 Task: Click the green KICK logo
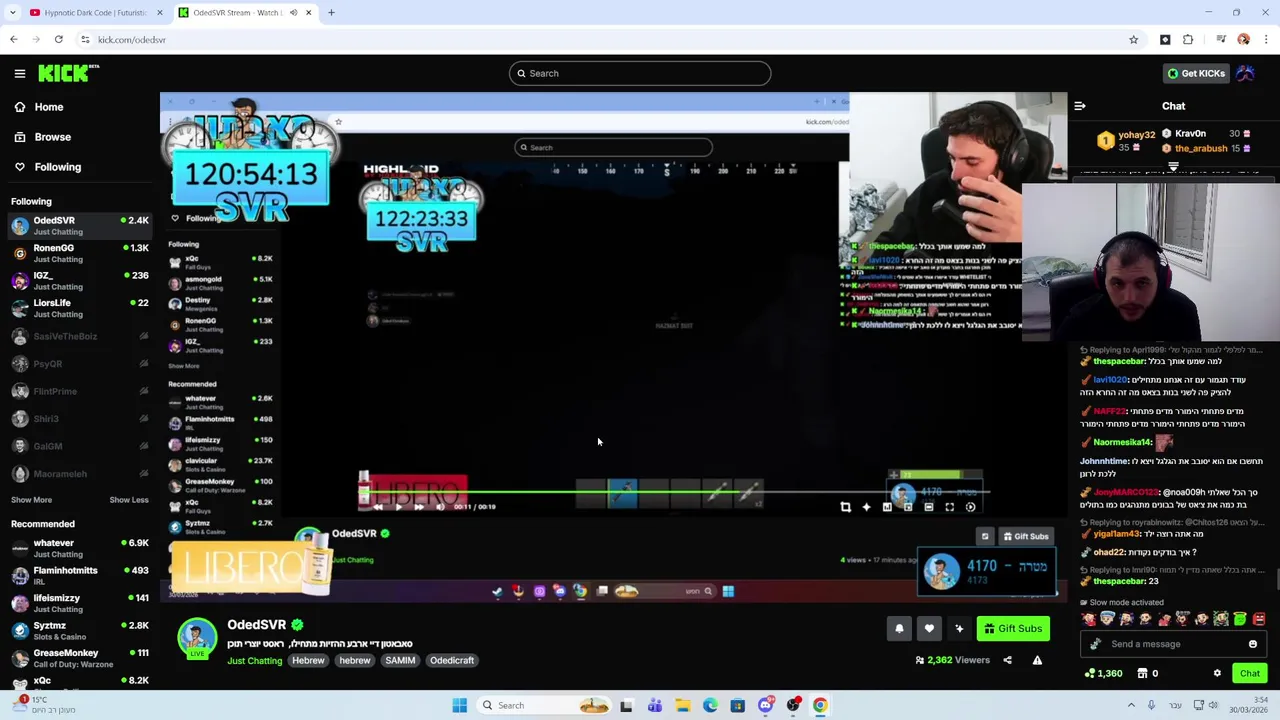pyautogui.click(x=68, y=73)
